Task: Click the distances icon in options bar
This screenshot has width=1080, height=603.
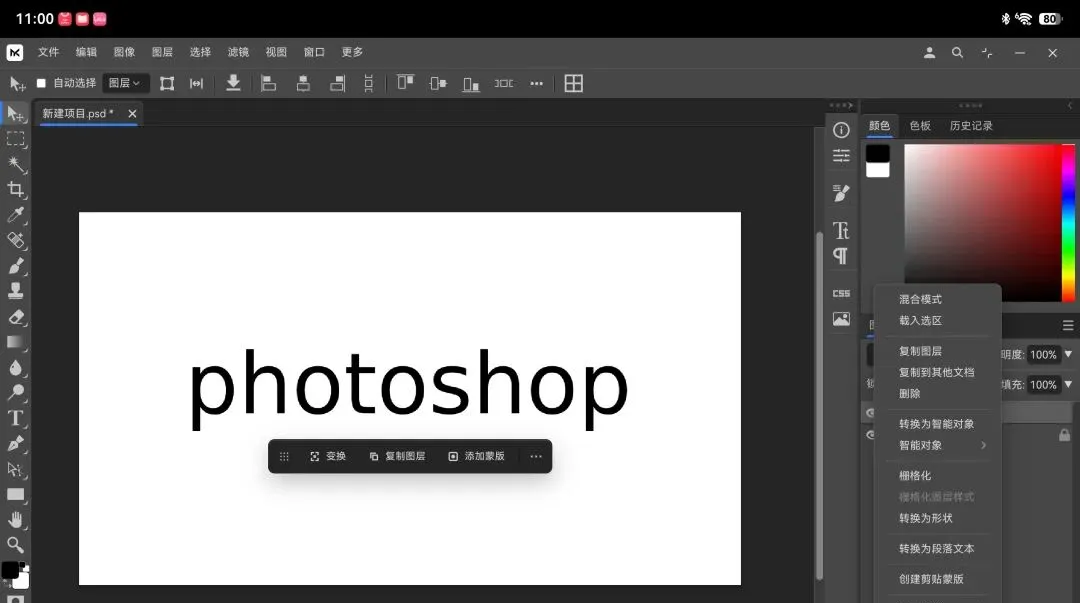Action: (196, 83)
